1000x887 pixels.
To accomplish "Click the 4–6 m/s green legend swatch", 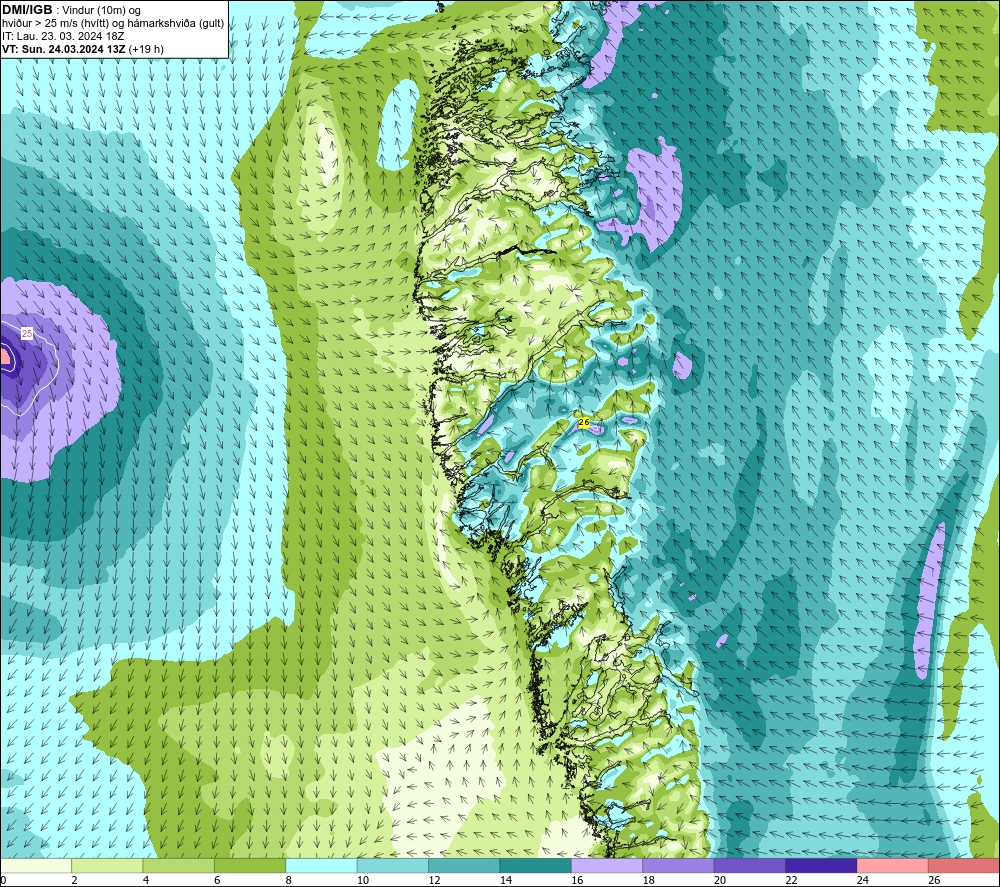I will tap(179, 866).
